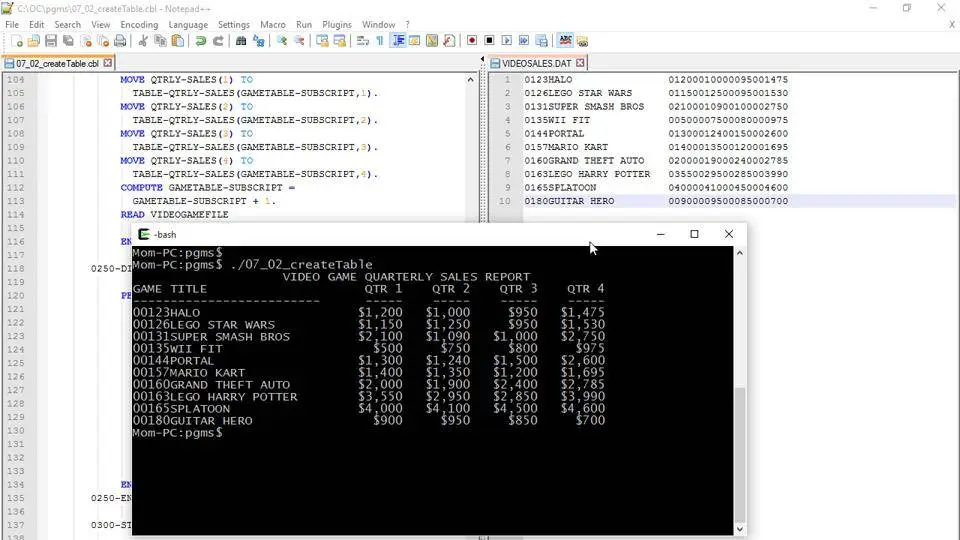
Task: Click the Copy toolbar icon
Action: coord(160,41)
